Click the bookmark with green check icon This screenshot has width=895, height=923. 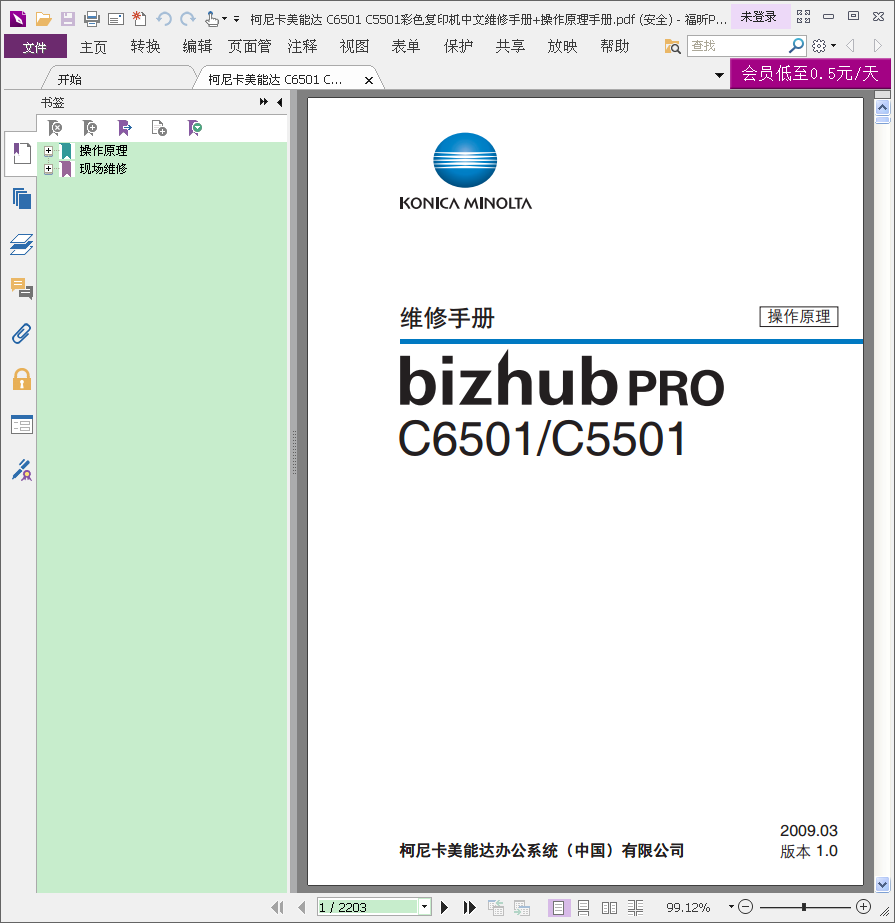(194, 128)
